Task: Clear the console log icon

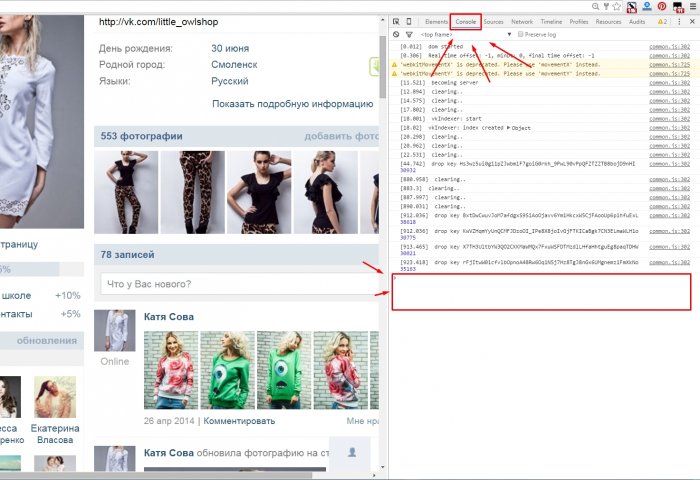Action: pos(396,34)
